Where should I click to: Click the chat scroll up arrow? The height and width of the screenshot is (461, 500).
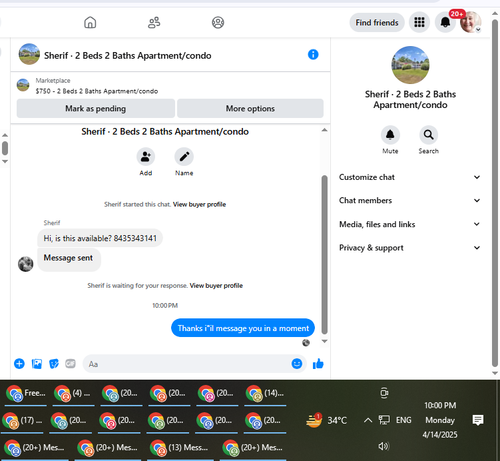point(324,130)
